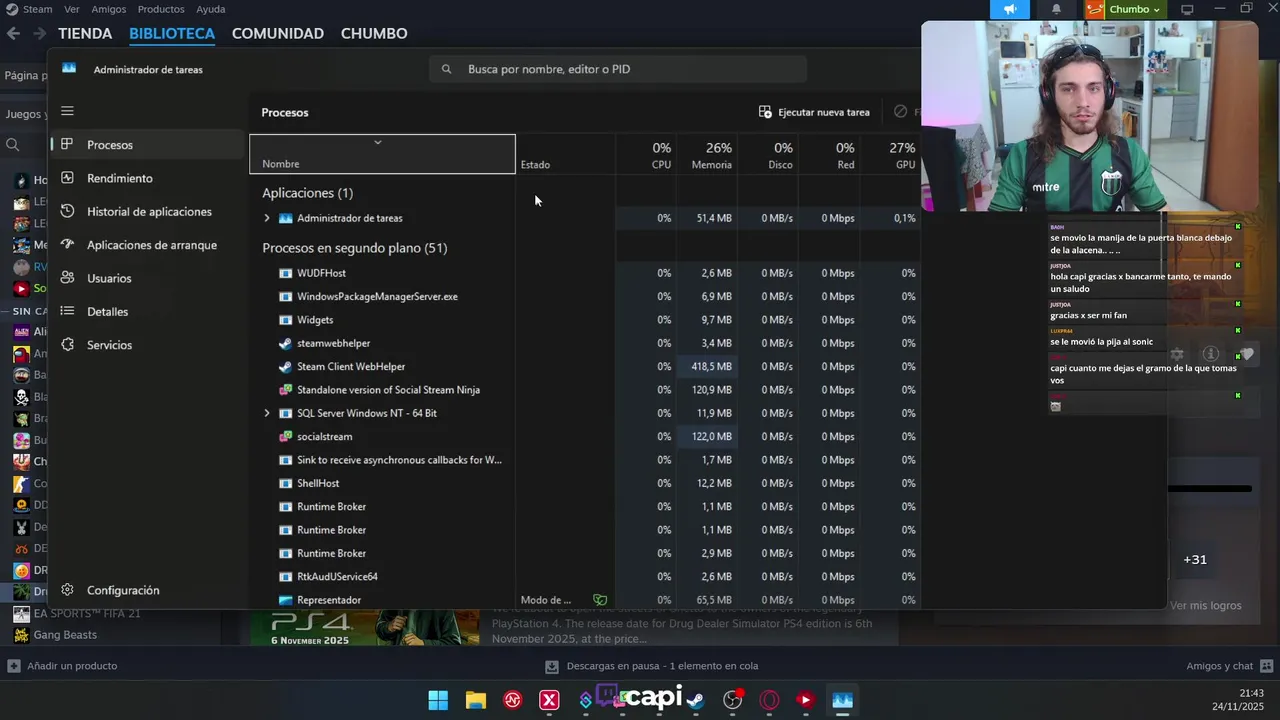Click the process search field
Image resolution: width=1280 pixels, height=720 pixels.
click(x=618, y=69)
